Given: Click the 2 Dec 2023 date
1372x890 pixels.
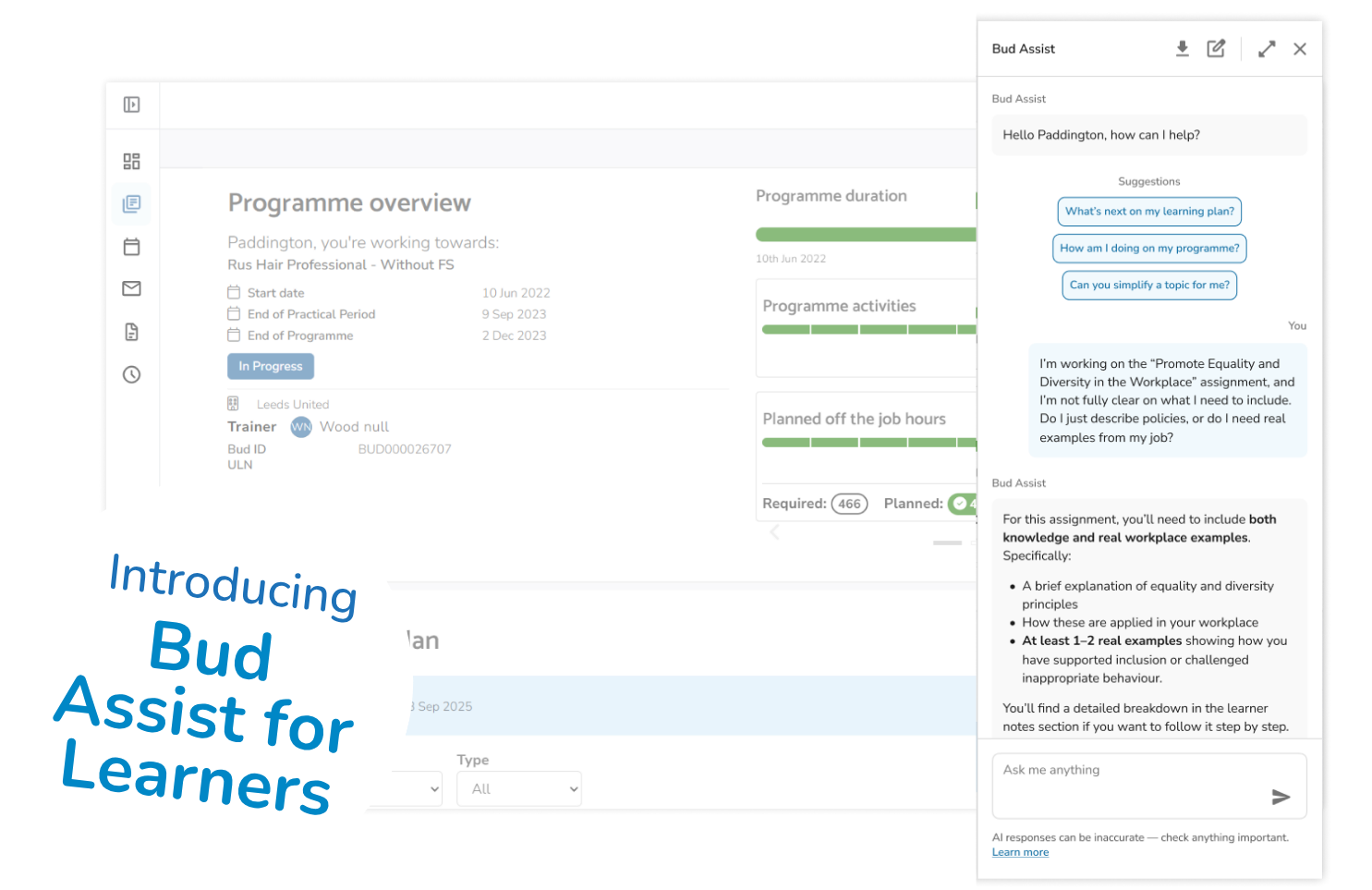Looking at the screenshot, I should pyautogui.click(x=514, y=335).
